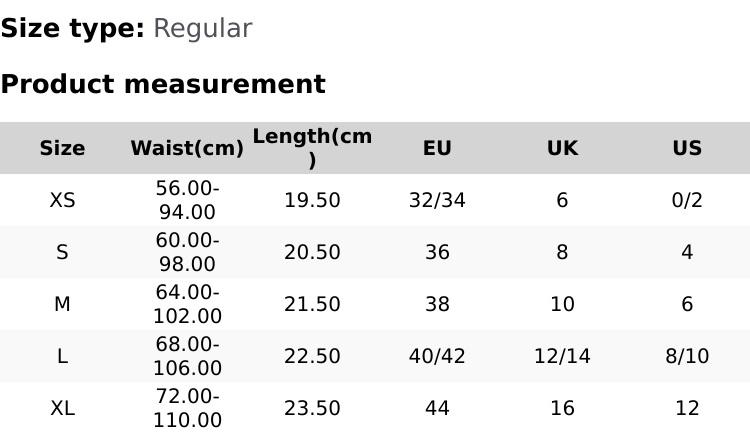The image size is (750, 434).
Task: Click the US size 0/2 cell
Action: click(687, 200)
